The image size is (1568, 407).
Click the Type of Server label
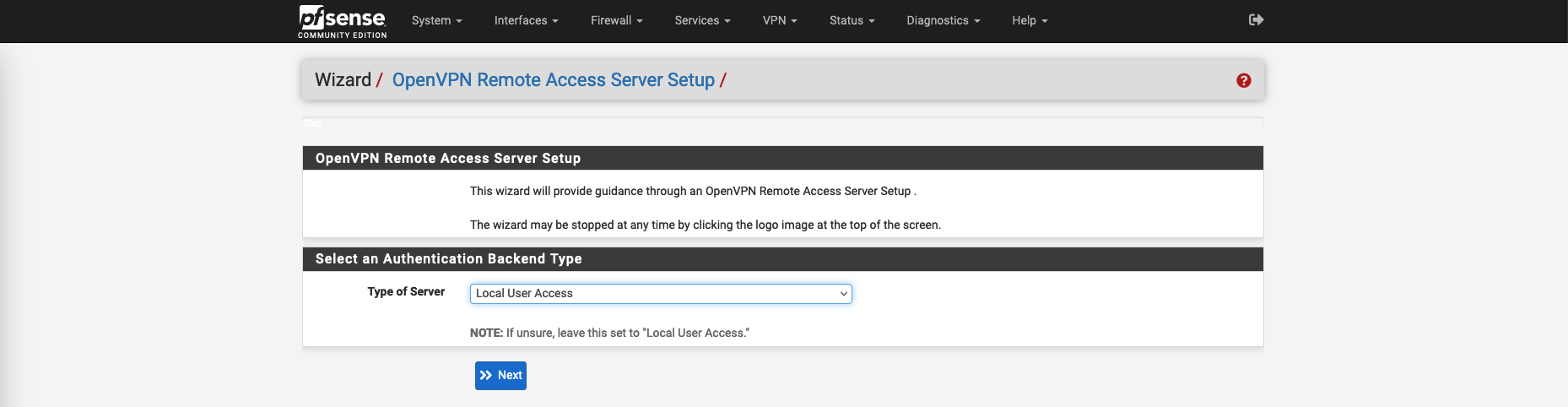coord(406,291)
